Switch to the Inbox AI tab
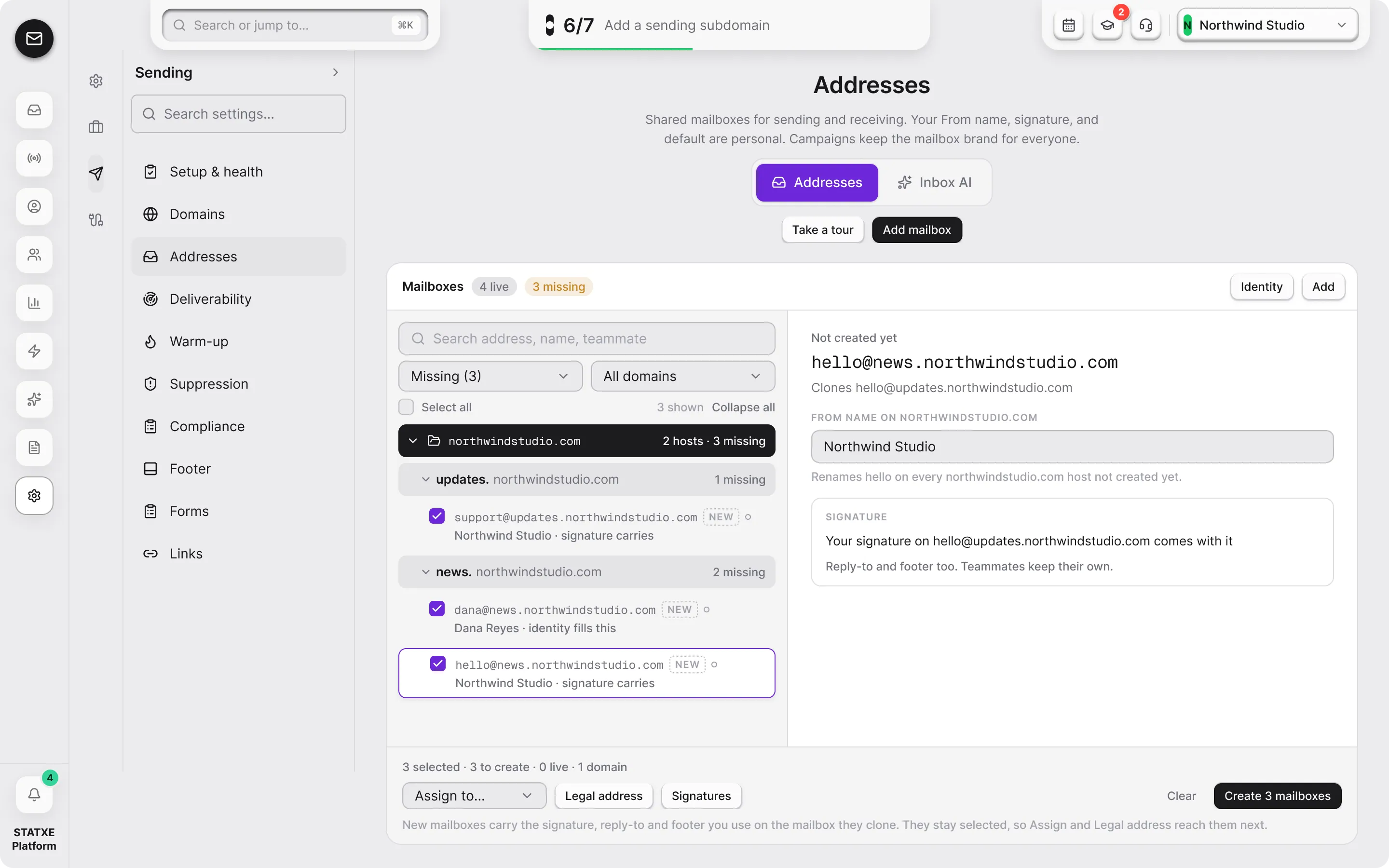The height and width of the screenshot is (868, 1389). [934, 183]
